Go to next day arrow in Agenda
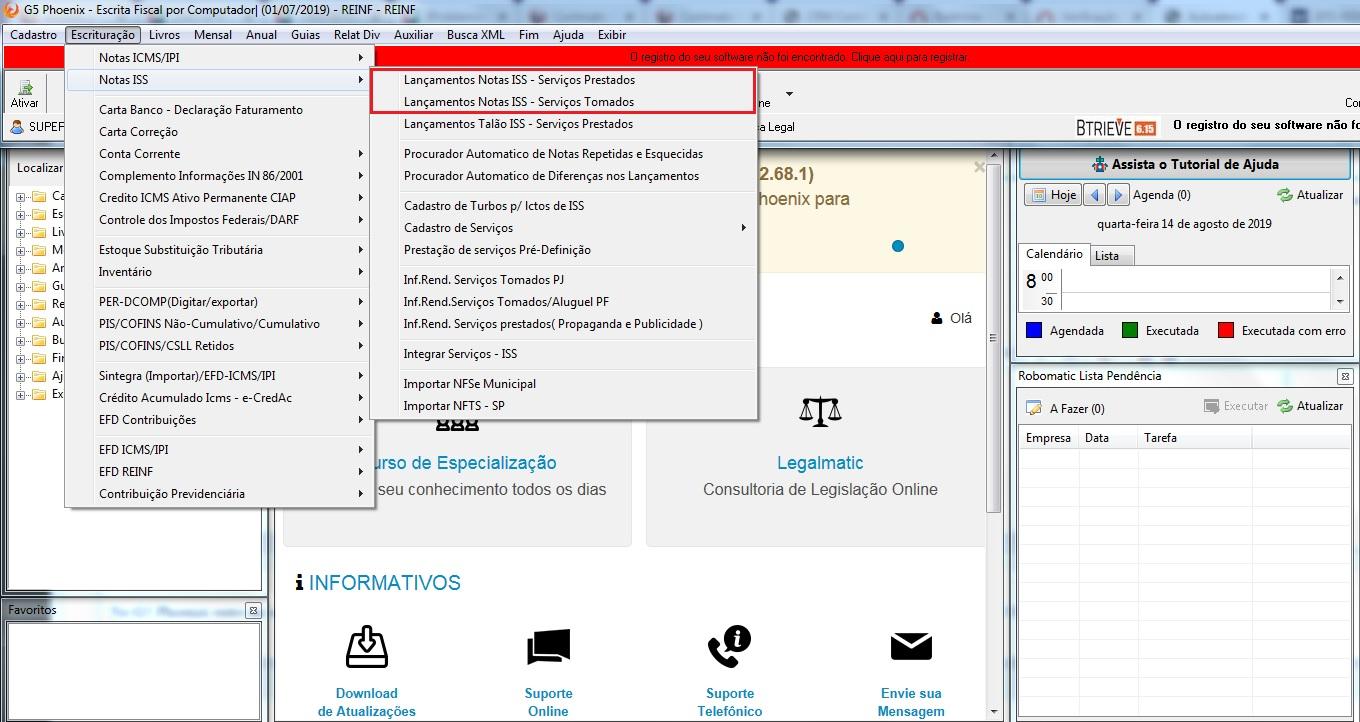The width and height of the screenshot is (1360, 722). pos(1118,195)
